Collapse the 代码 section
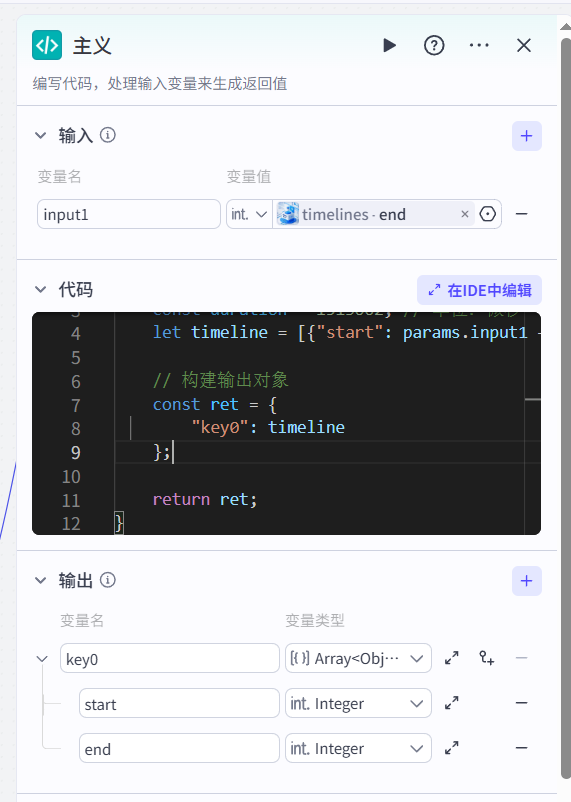571x802 pixels. click(x=40, y=289)
